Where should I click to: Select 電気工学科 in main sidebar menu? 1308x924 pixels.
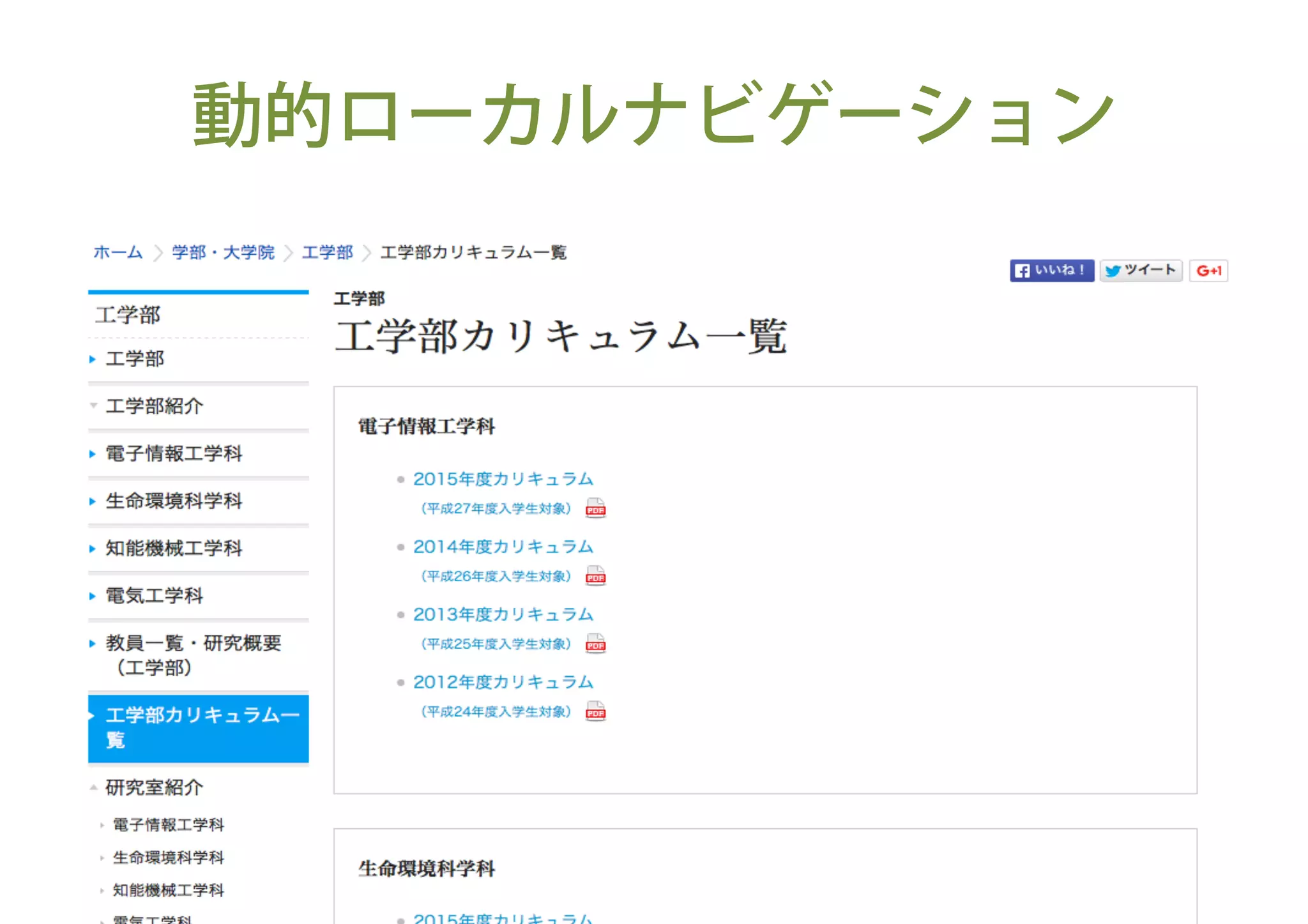(198, 596)
